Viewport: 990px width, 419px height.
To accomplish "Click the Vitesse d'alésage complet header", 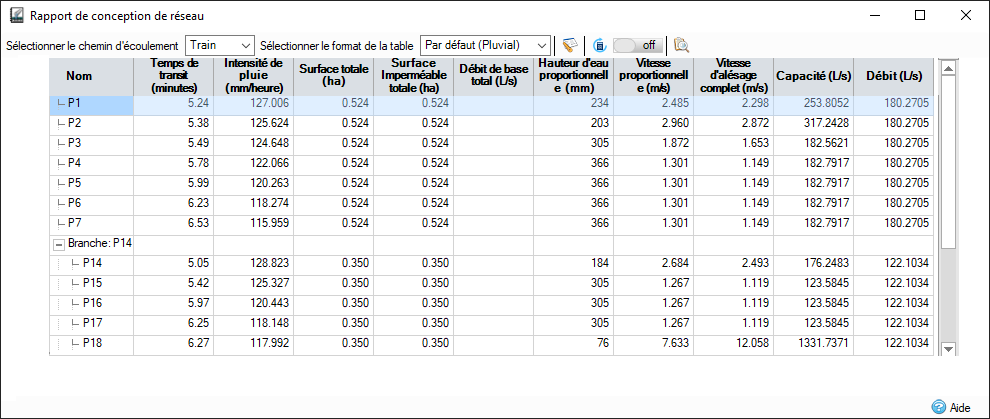I will coord(734,76).
